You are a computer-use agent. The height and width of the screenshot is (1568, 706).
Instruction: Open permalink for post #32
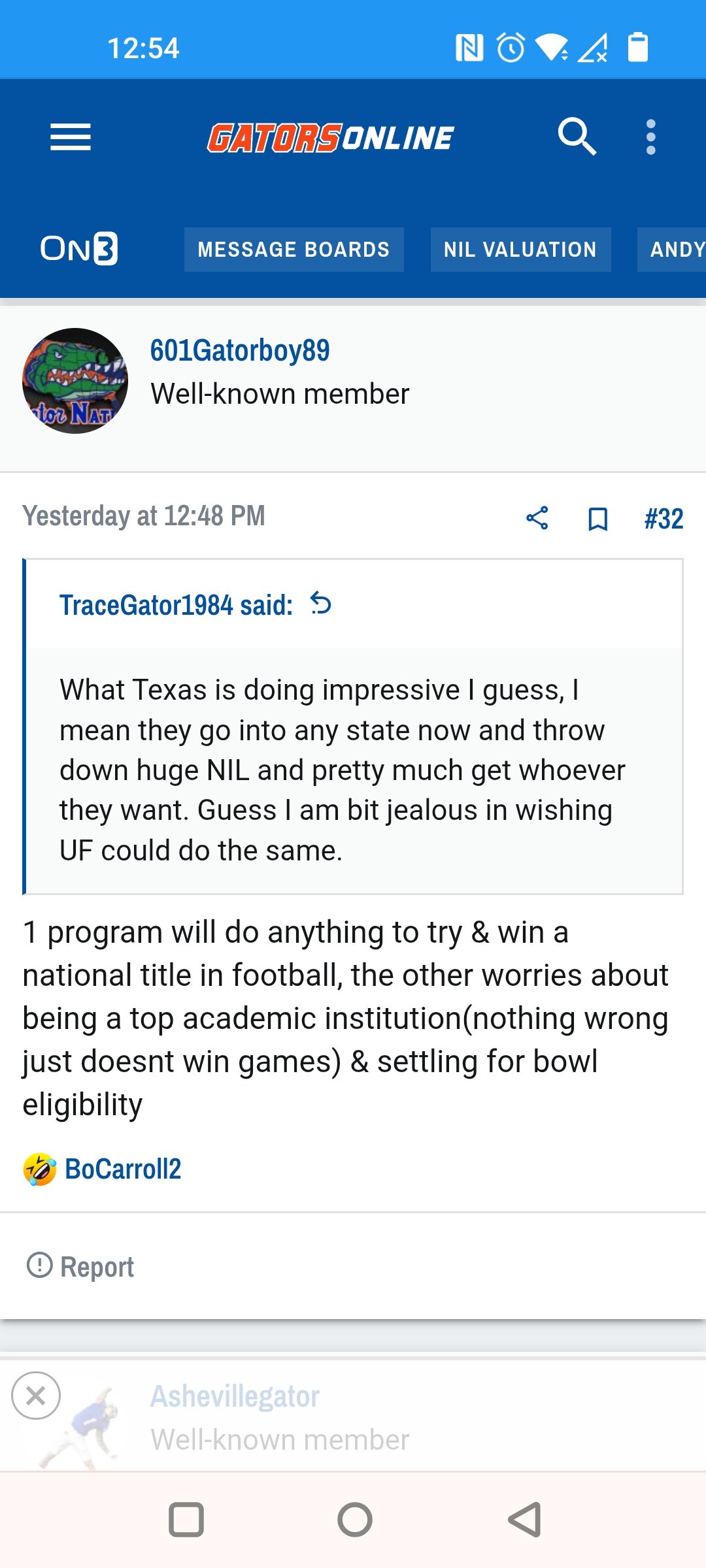pyautogui.click(x=664, y=519)
